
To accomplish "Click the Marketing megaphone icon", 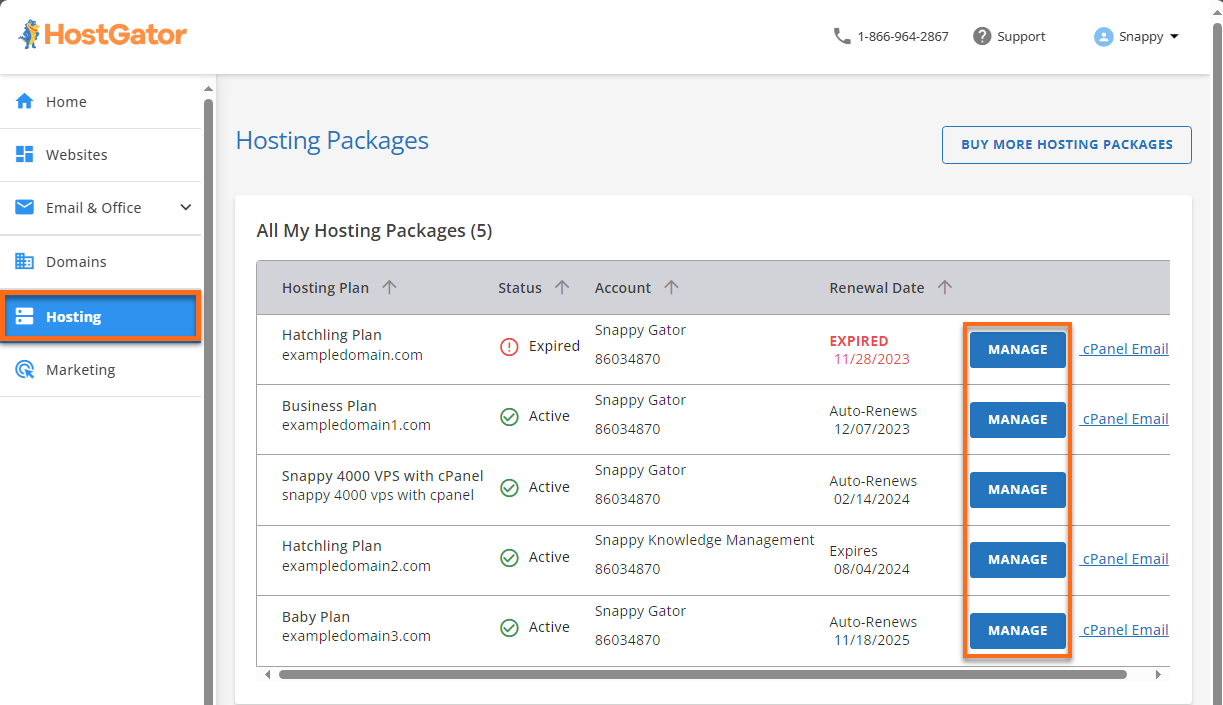I will tap(24, 369).
